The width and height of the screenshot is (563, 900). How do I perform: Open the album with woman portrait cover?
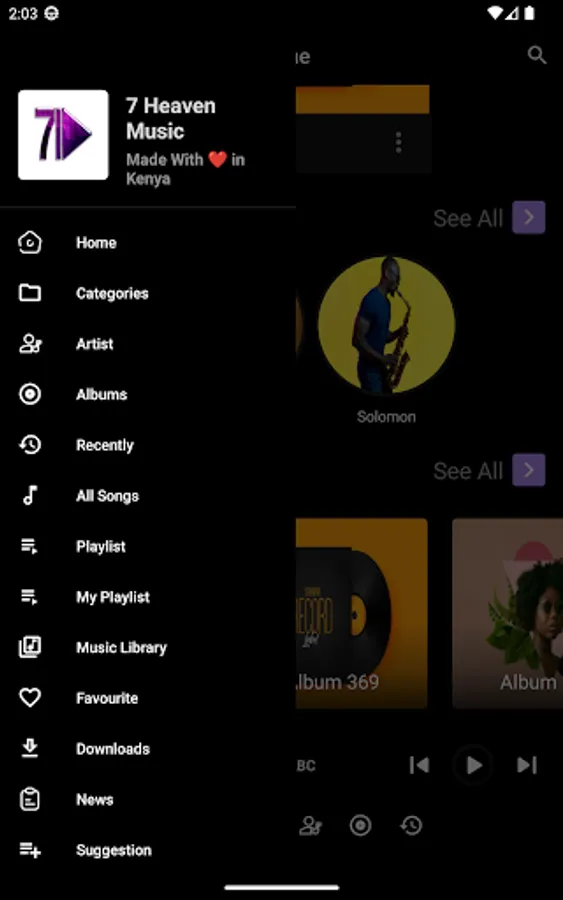(x=507, y=613)
